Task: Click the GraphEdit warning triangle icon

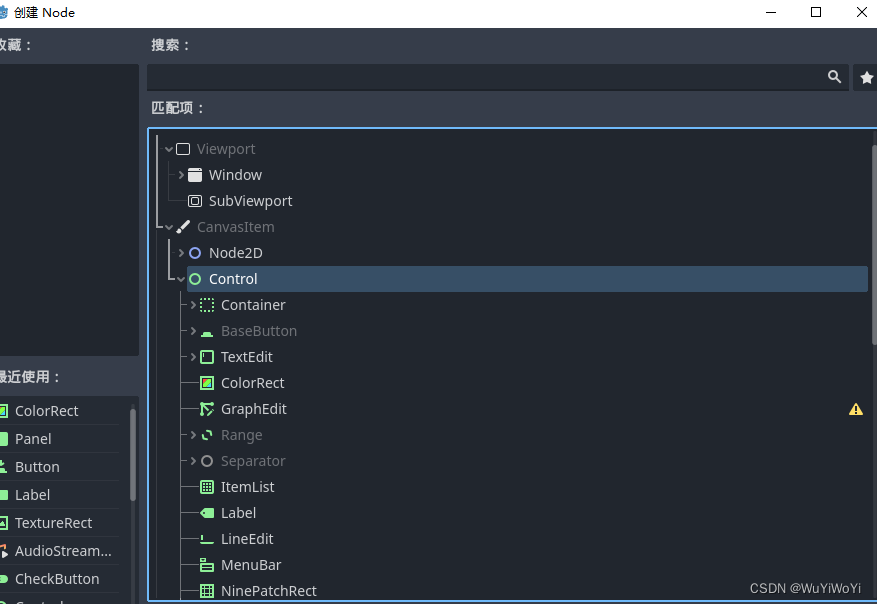Action: point(856,409)
